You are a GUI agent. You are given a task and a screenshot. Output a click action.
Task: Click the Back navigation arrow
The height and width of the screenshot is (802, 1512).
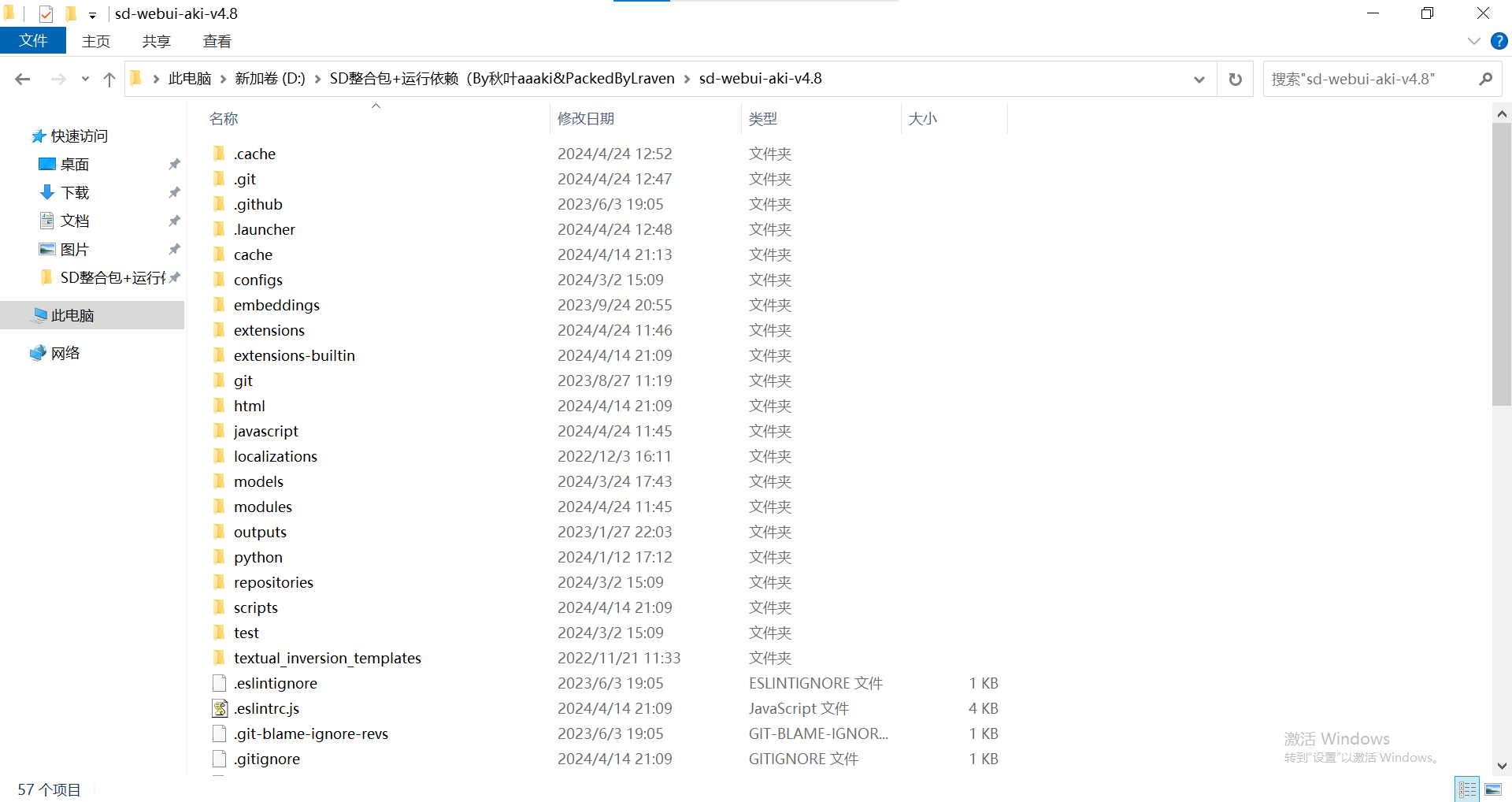[23, 79]
